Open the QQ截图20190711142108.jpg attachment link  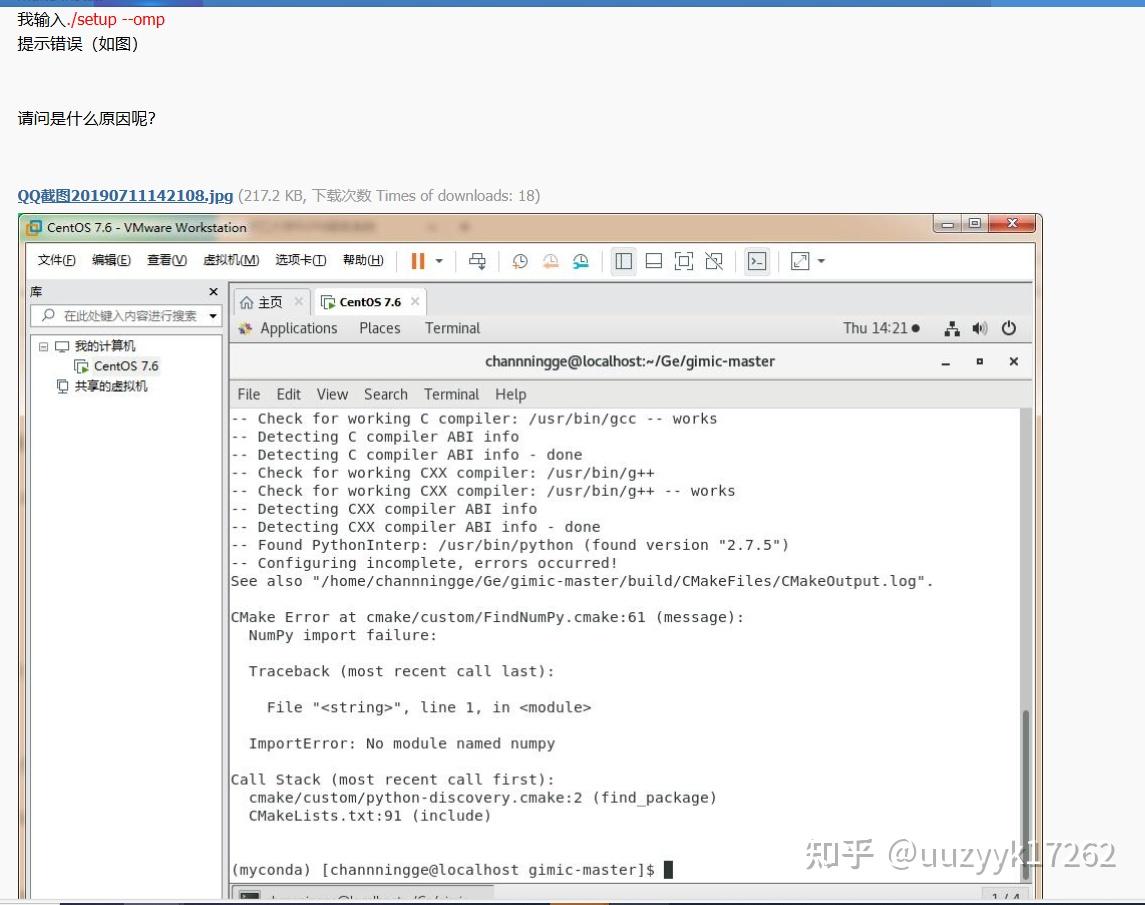pyautogui.click(x=126, y=196)
